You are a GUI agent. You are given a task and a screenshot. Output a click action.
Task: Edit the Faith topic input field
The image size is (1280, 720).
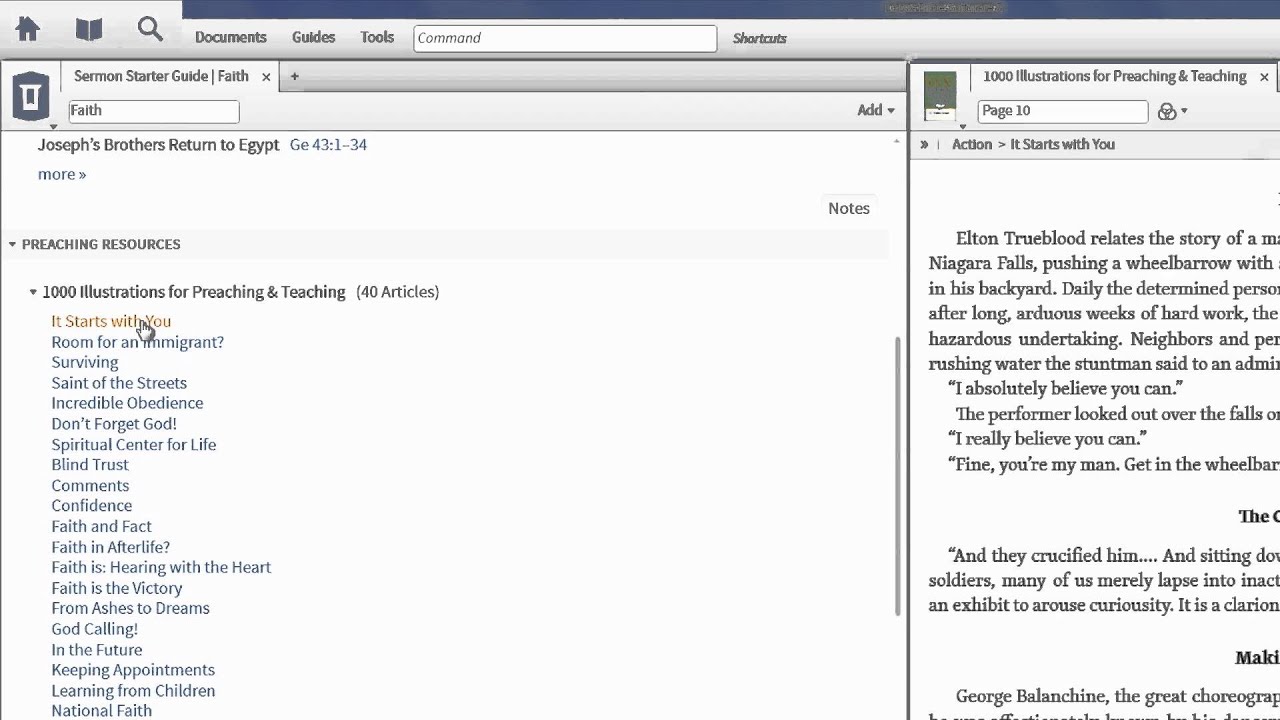154,111
